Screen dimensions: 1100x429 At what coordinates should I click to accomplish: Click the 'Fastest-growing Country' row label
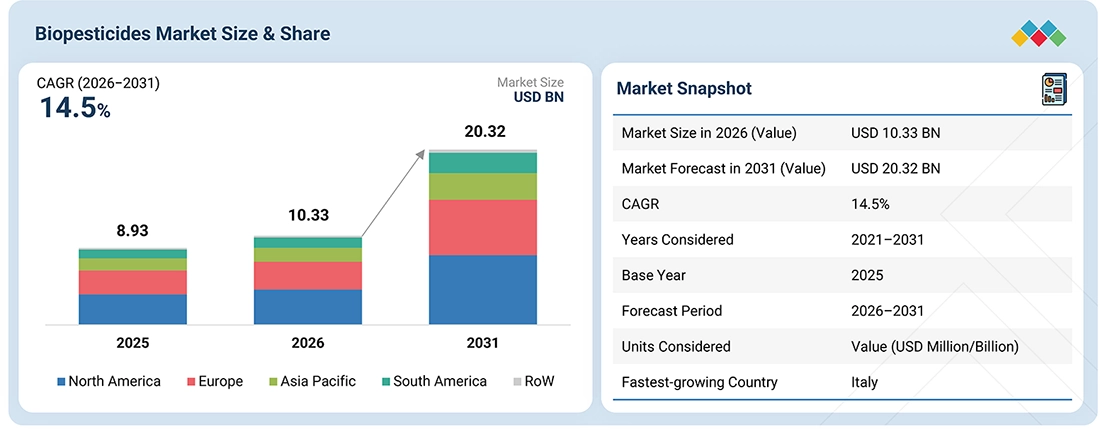pos(699,382)
